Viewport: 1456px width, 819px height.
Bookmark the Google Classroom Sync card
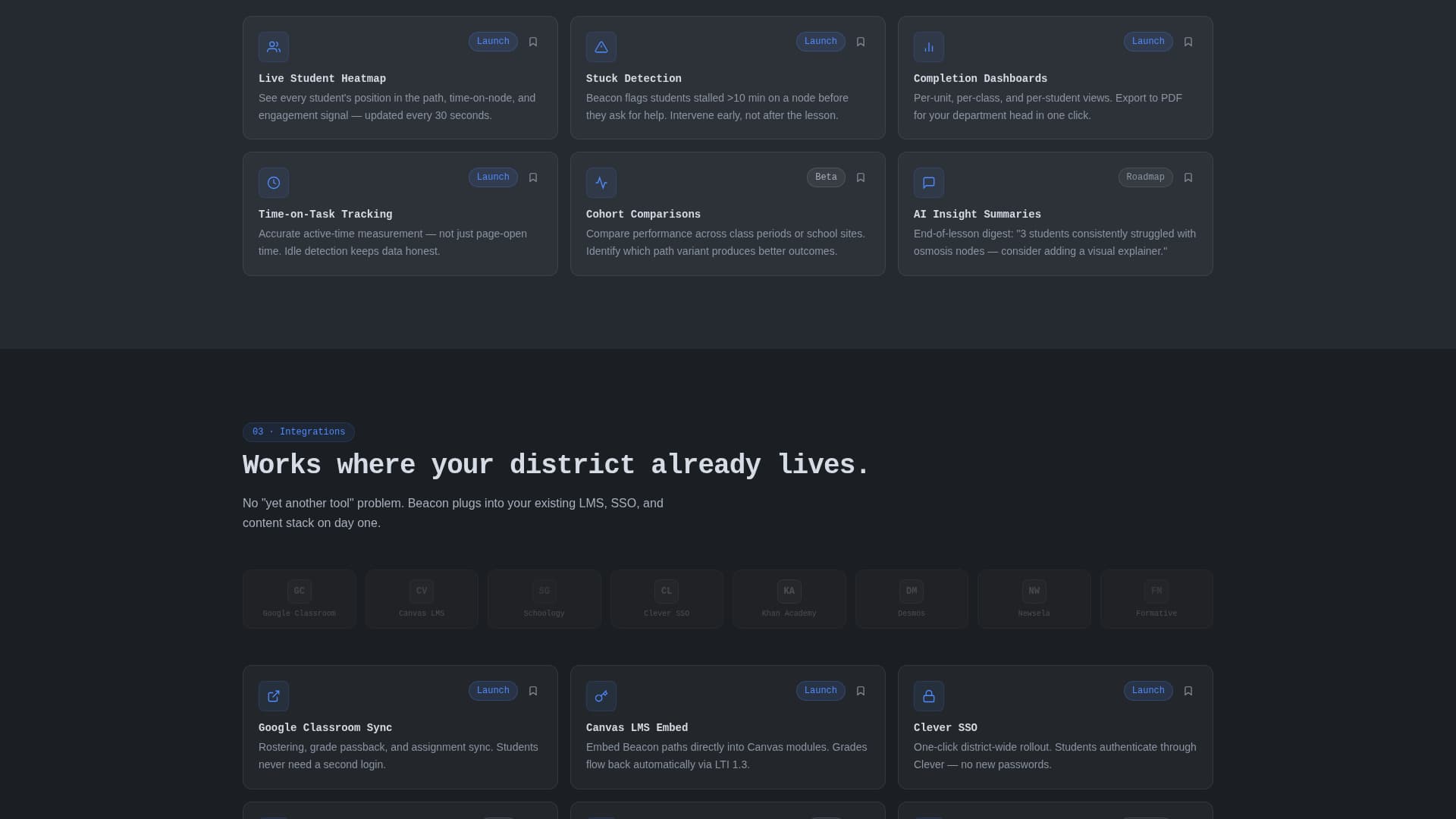point(533,691)
